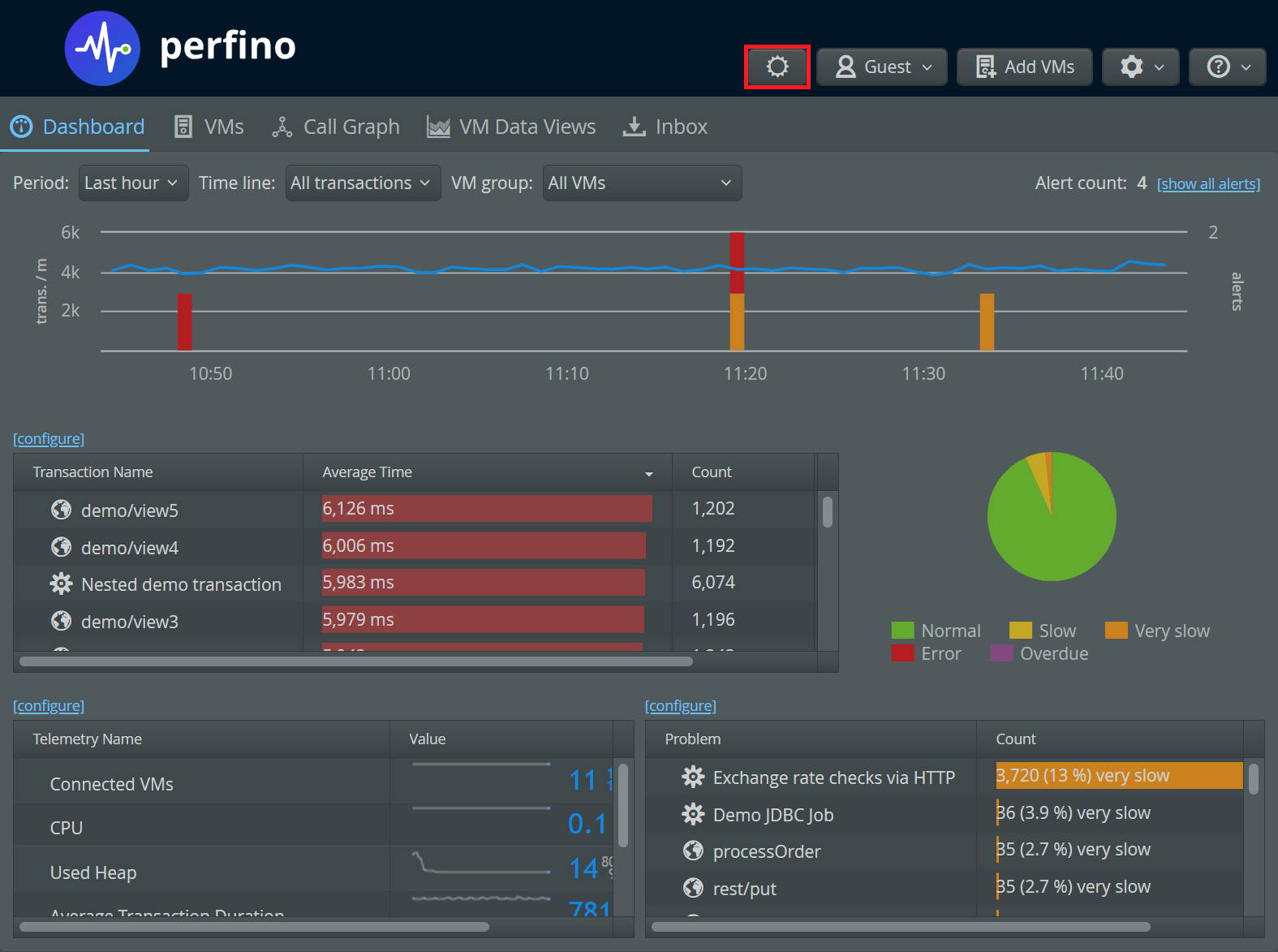Image resolution: width=1278 pixels, height=952 pixels.
Task: Click the show all alerts link
Action: pyautogui.click(x=1208, y=184)
